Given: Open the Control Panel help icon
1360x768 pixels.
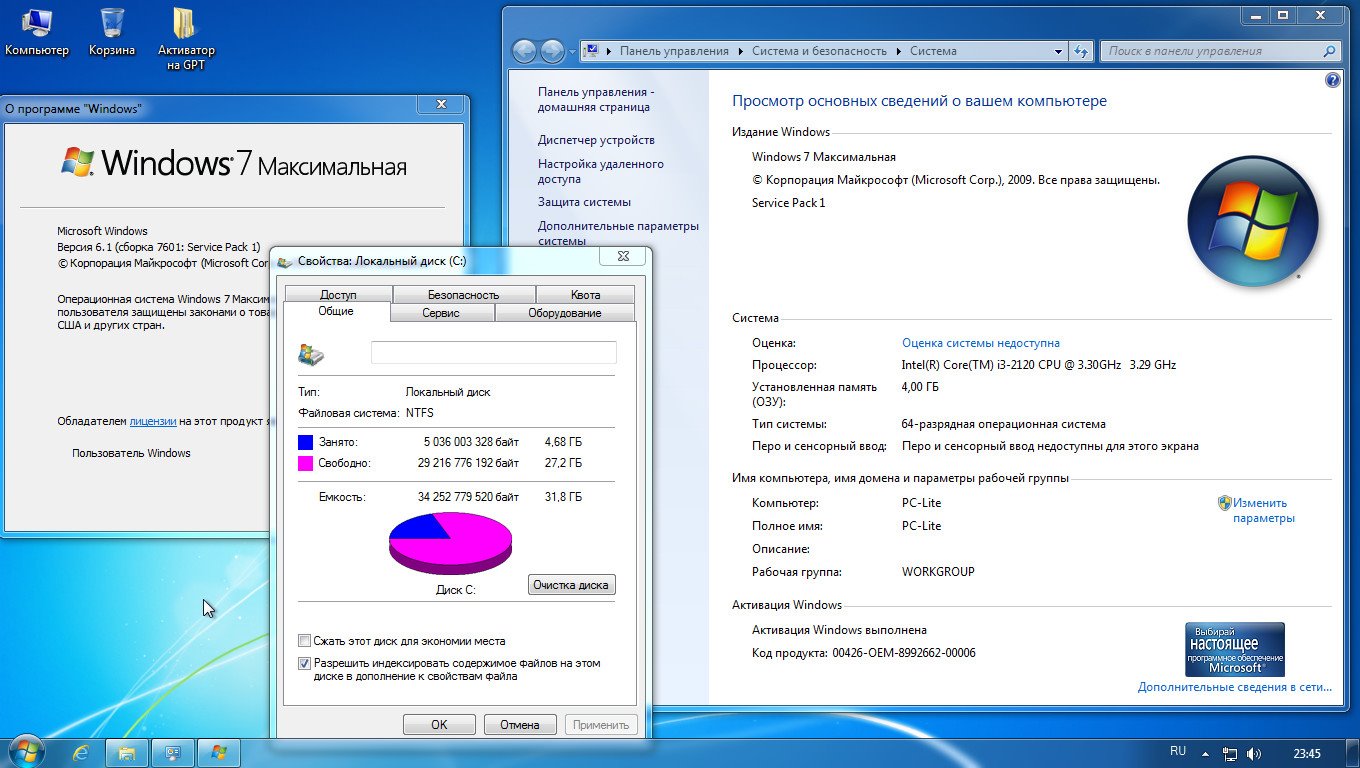Looking at the screenshot, I should (x=1332, y=81).
